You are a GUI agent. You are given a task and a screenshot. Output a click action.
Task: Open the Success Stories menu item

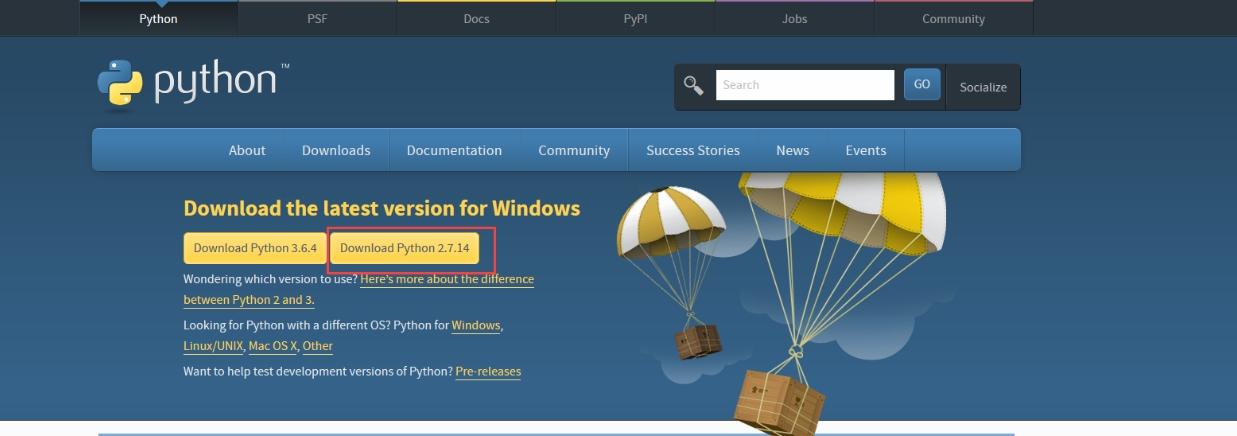click(693, 150)
